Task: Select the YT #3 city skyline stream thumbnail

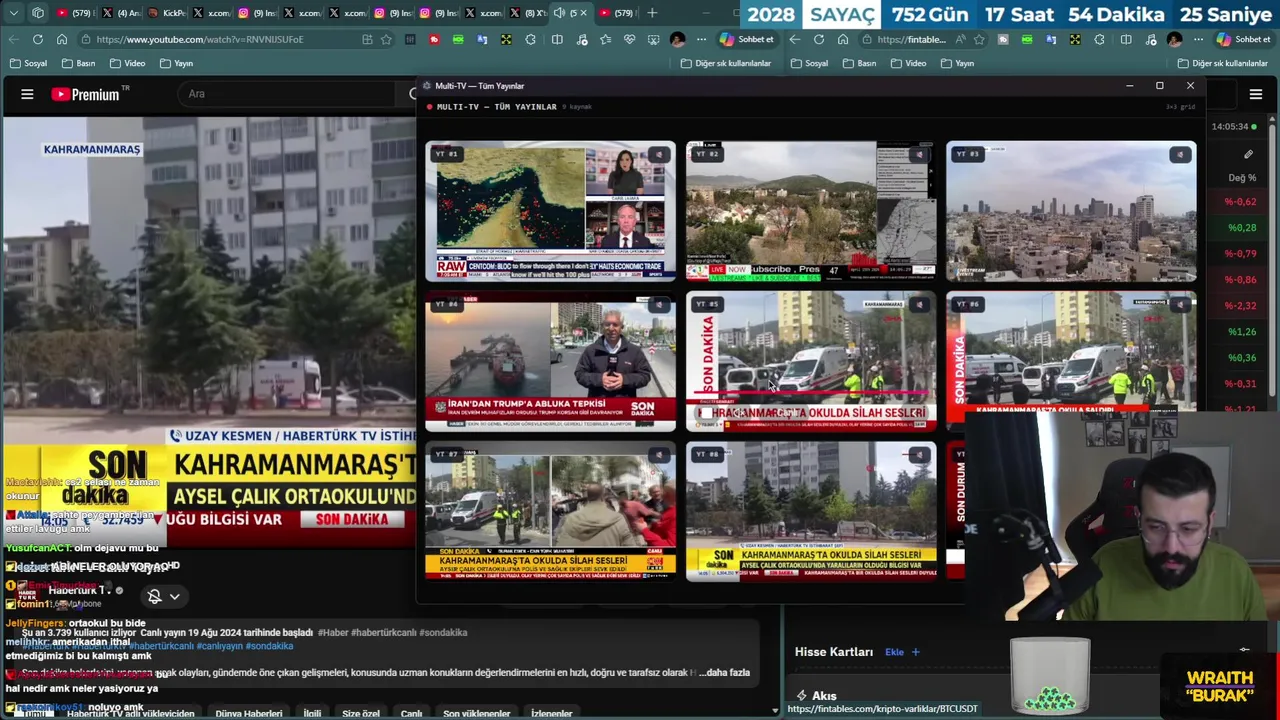Action: 1071,211
